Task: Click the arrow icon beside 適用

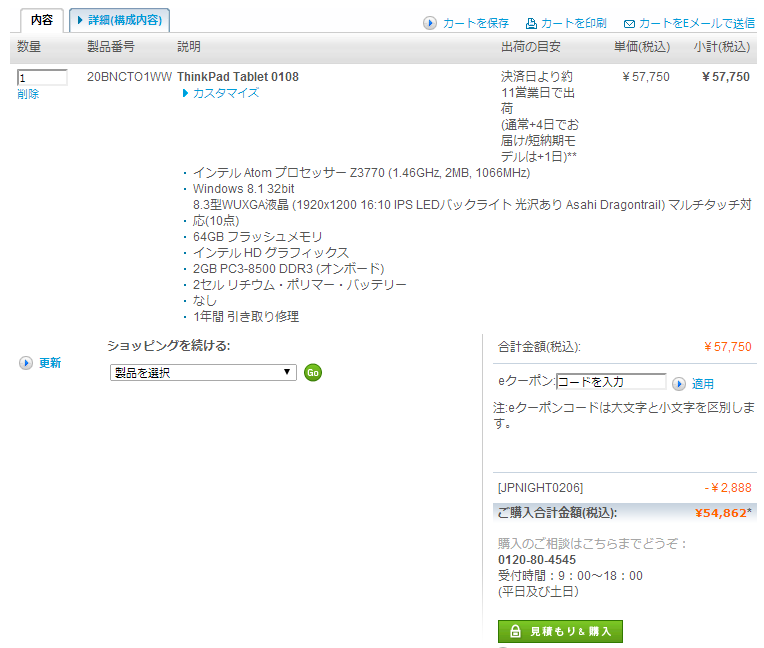Action: (679, 383)
